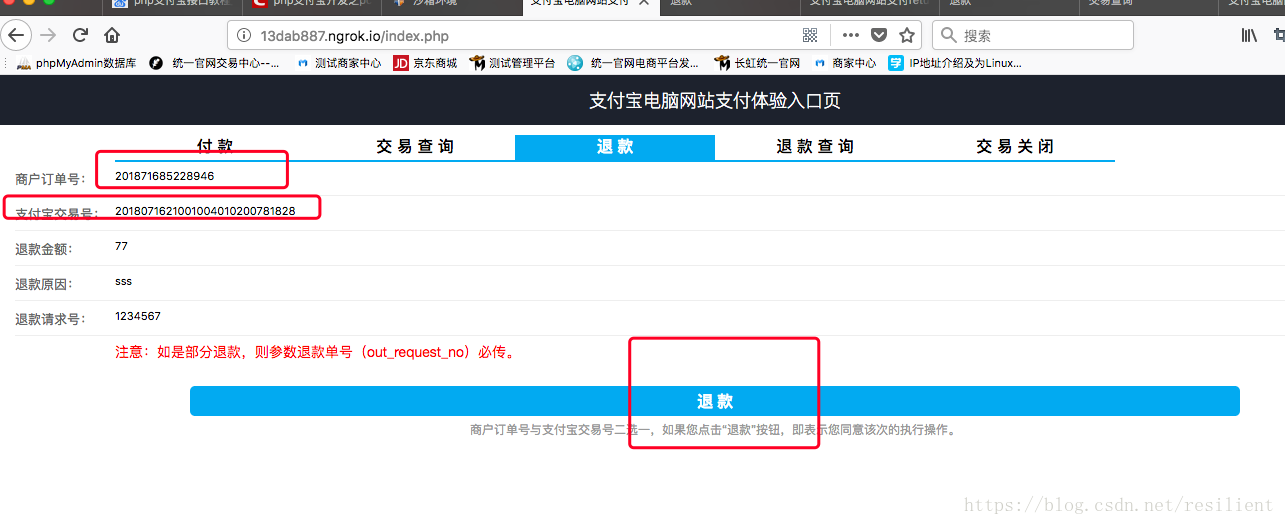Viewport: 1285px width, 525px height.
Task: Open the phpMyAdmin数据库 bookmark
Action: pos(77,63)
